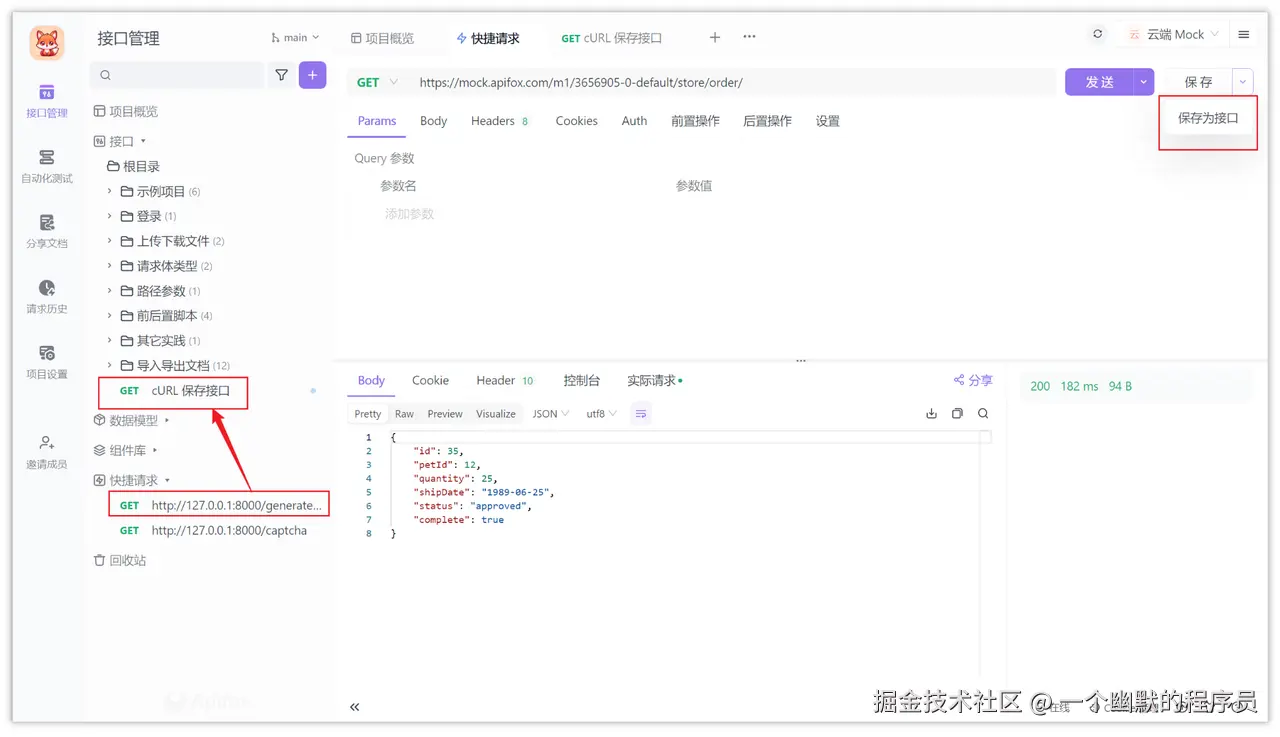Expand the 组件库 section
The image size is (1280, 737).
point(155,451)
